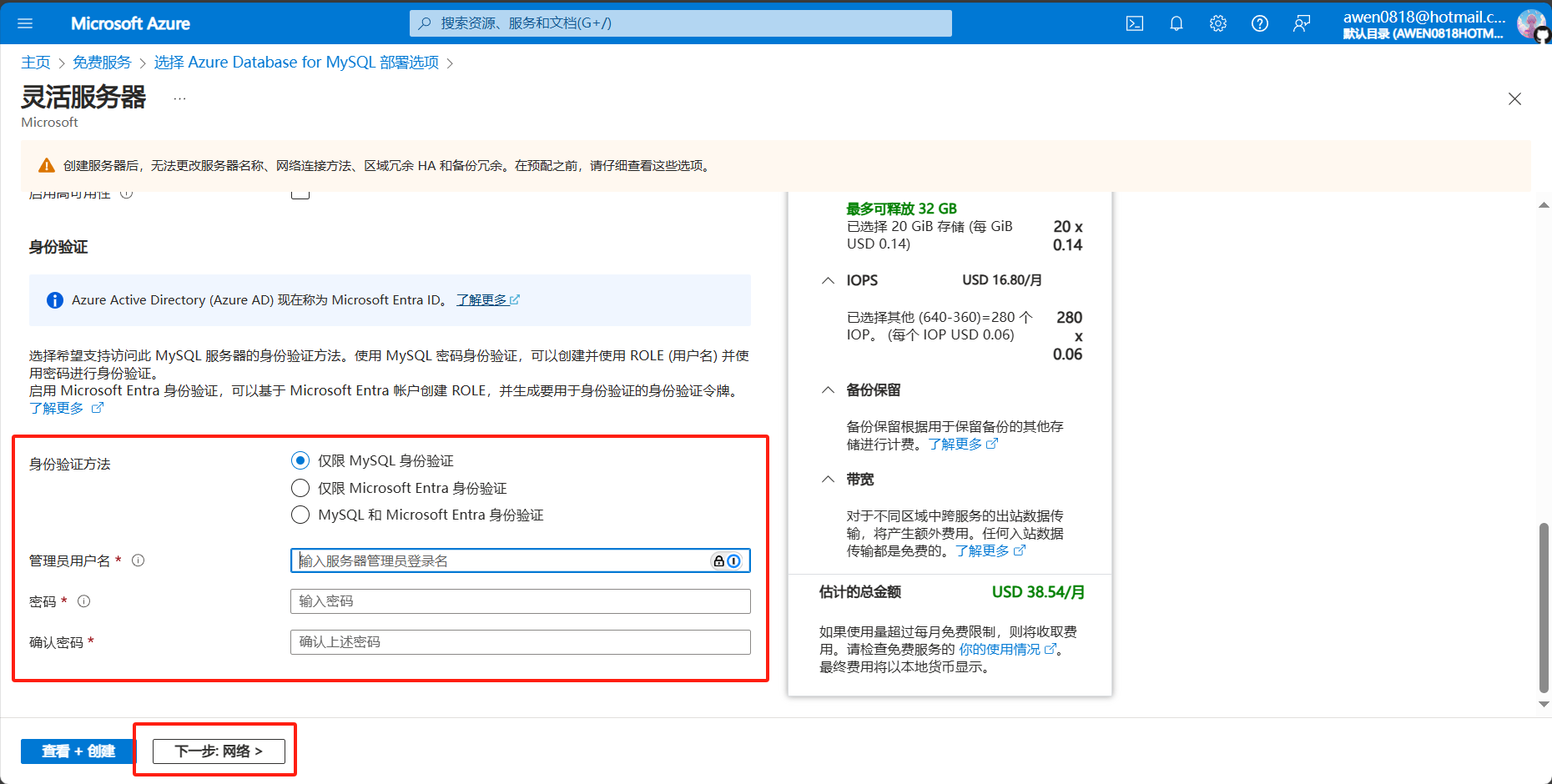This screenshot has width=1552, height=784.
Task: Open 了解更多 link under 带宽
Action: (x=990, y=550)
